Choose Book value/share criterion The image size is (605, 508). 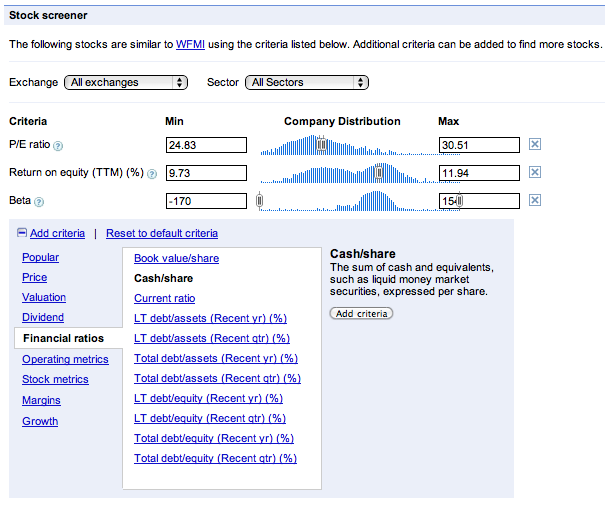coord(176,258)
